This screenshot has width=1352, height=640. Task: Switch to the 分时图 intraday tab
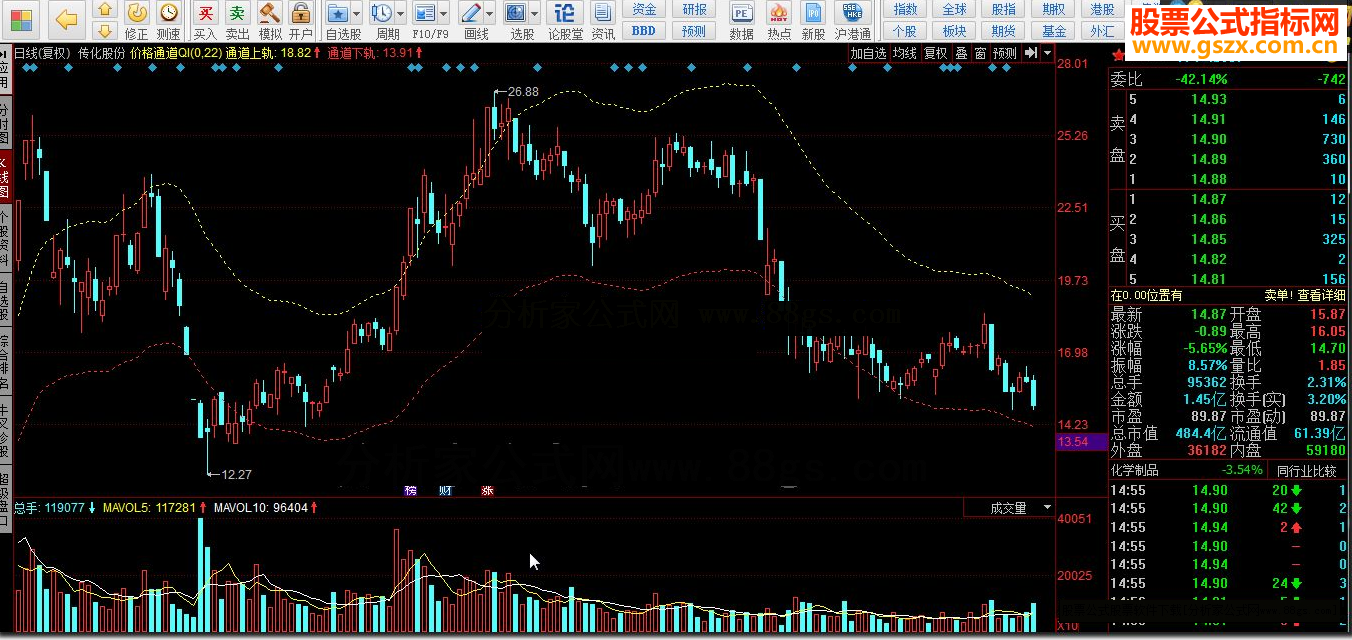[5, 122]
